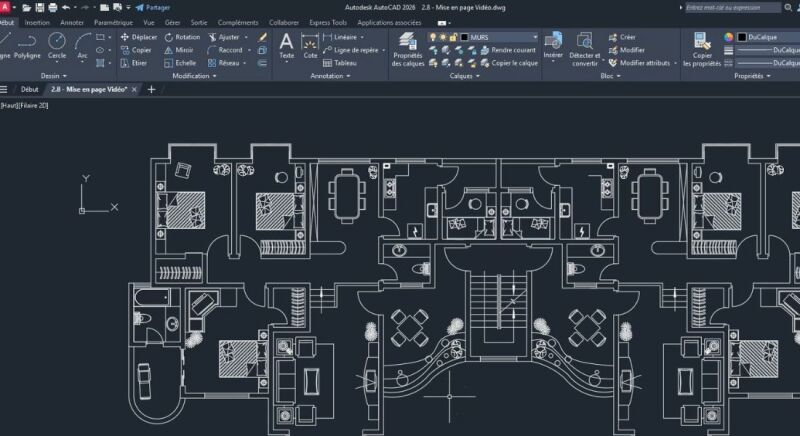Open the Paramétrique ribbon tab
This screenshot has width=800, height=436.
coord(113,22)
